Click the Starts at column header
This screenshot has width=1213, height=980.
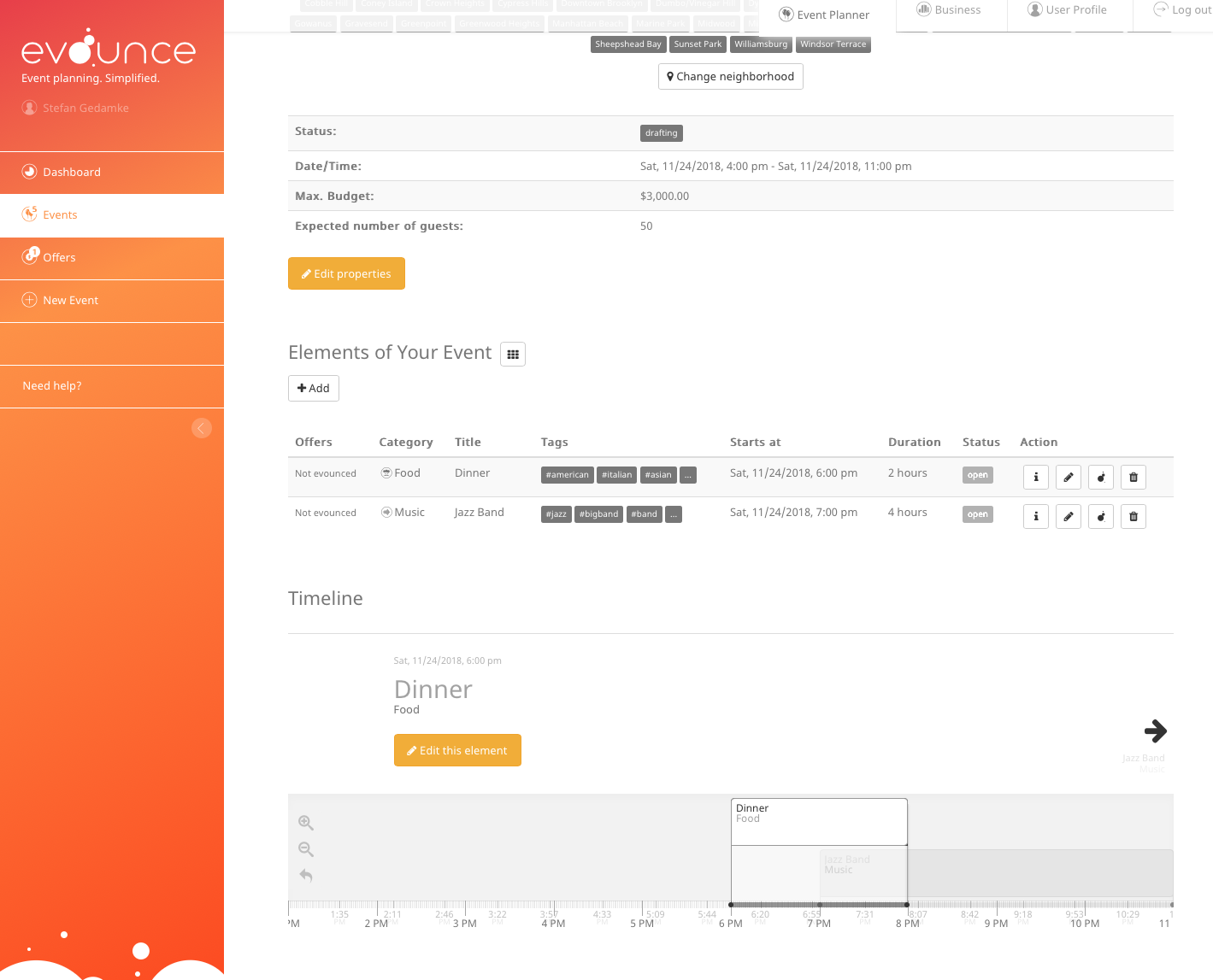pos(756,443)
